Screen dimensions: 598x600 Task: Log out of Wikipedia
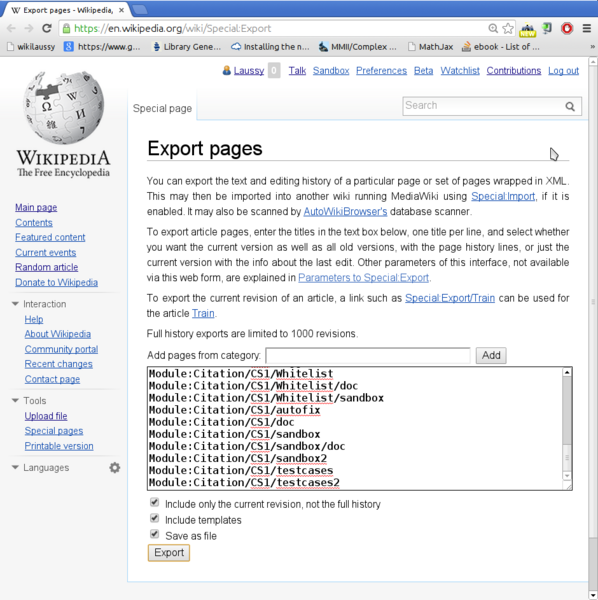coord(563,71)
